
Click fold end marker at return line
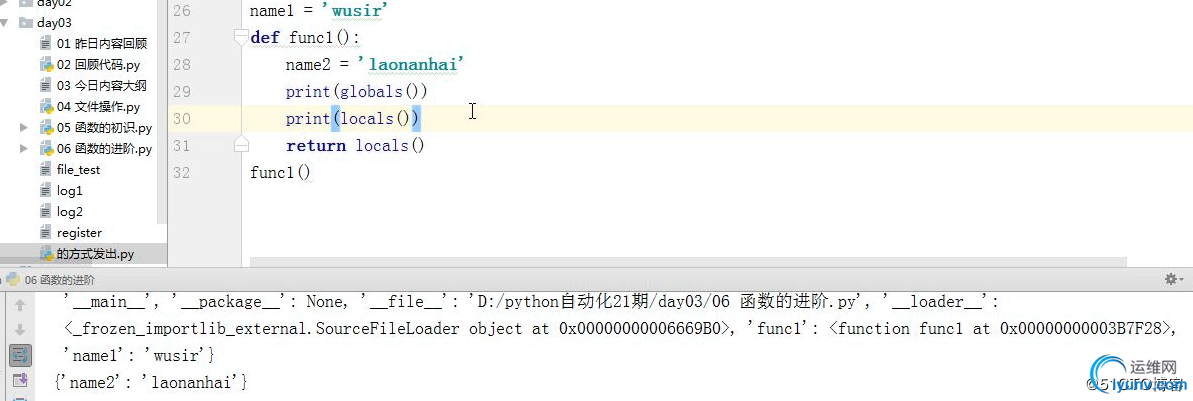[240, 145]
